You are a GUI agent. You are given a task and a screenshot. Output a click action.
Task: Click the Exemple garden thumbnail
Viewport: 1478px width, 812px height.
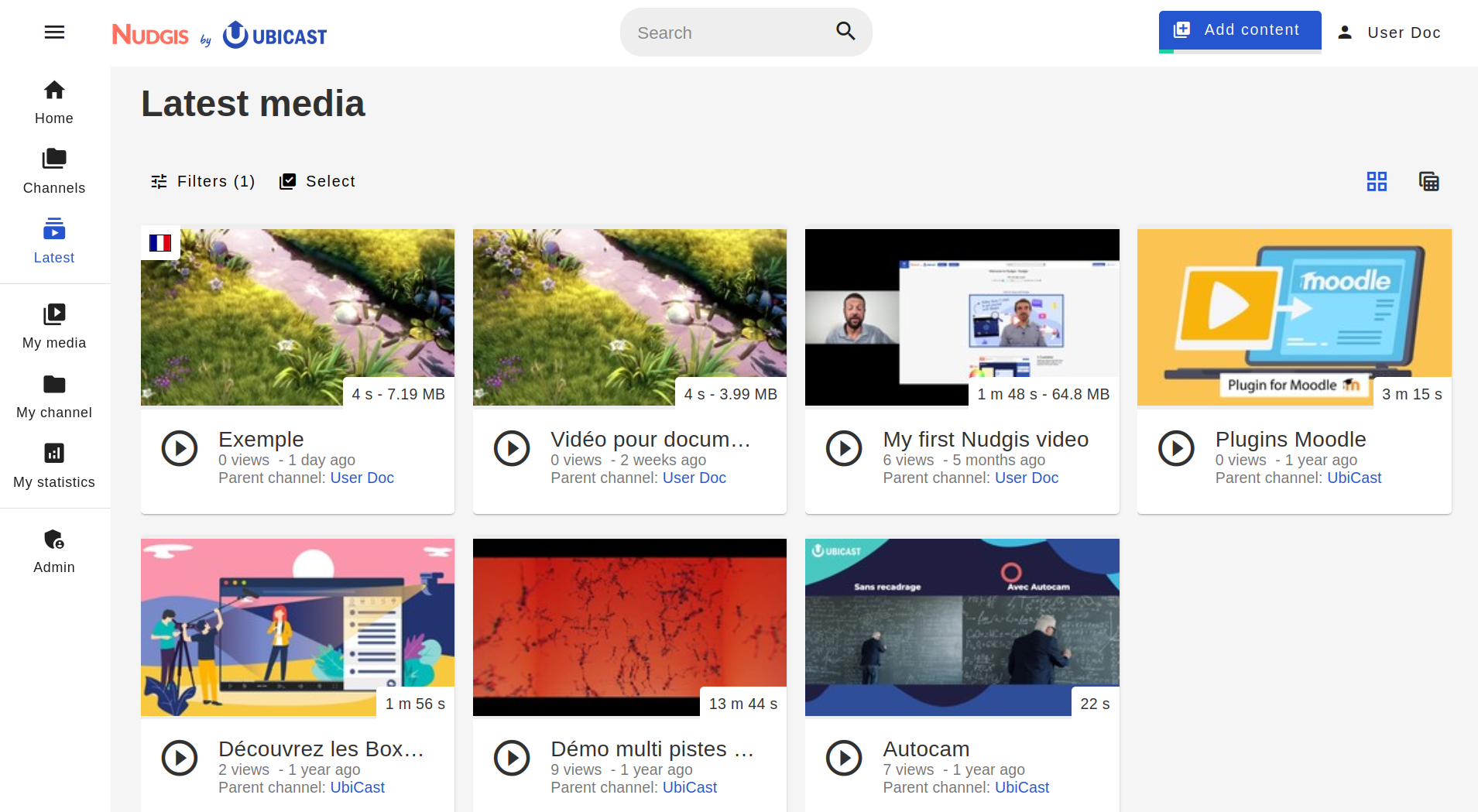point(297,317)
